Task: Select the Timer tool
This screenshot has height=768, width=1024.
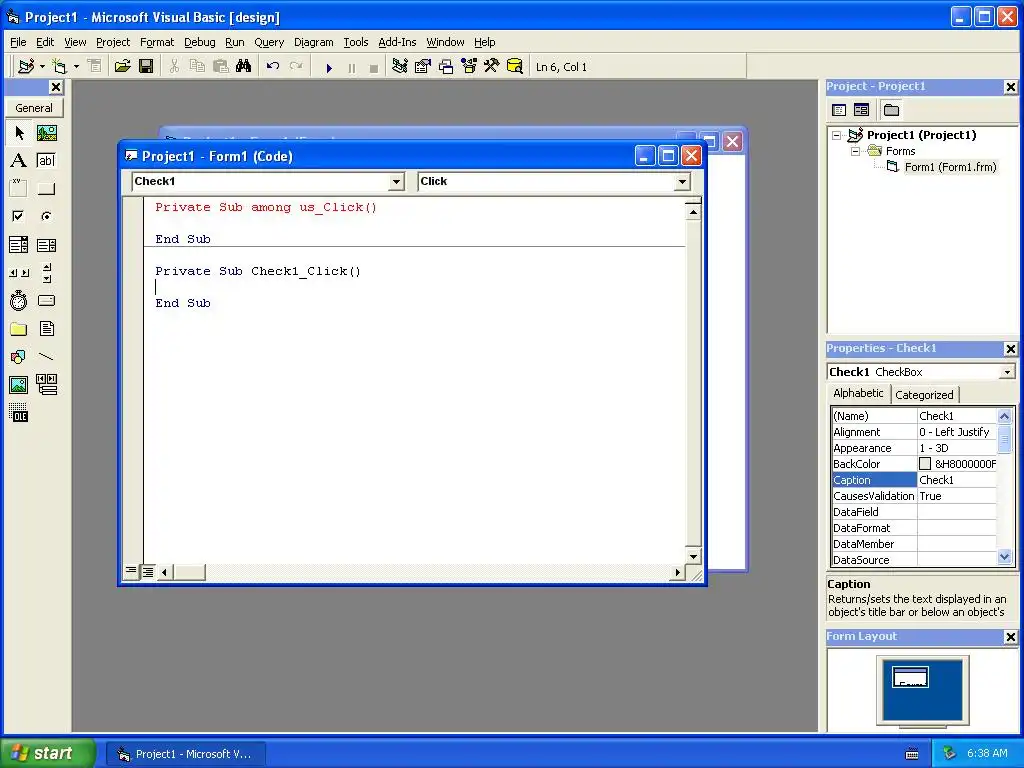Action: coord(19,300)
